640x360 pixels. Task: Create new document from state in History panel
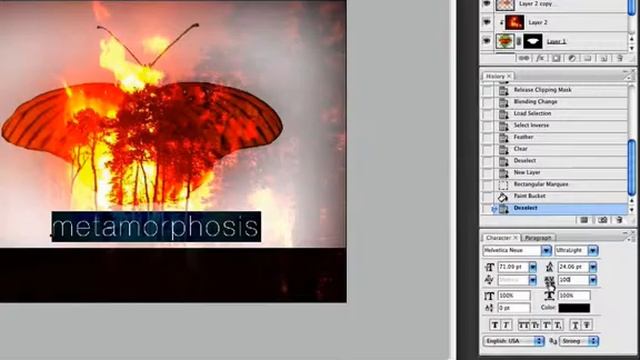584,220
